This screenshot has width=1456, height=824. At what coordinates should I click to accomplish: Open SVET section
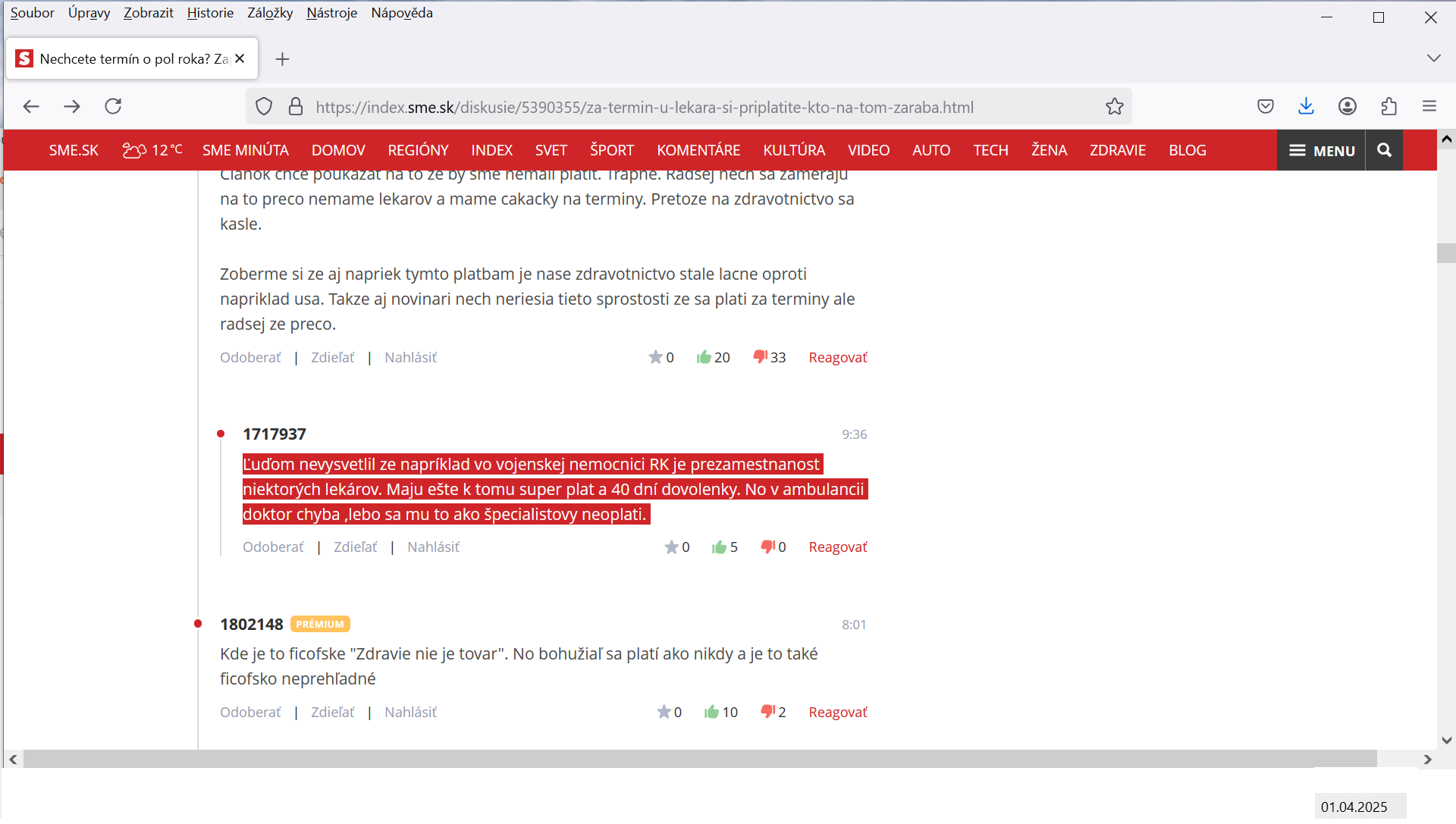[x=551, y=150]
